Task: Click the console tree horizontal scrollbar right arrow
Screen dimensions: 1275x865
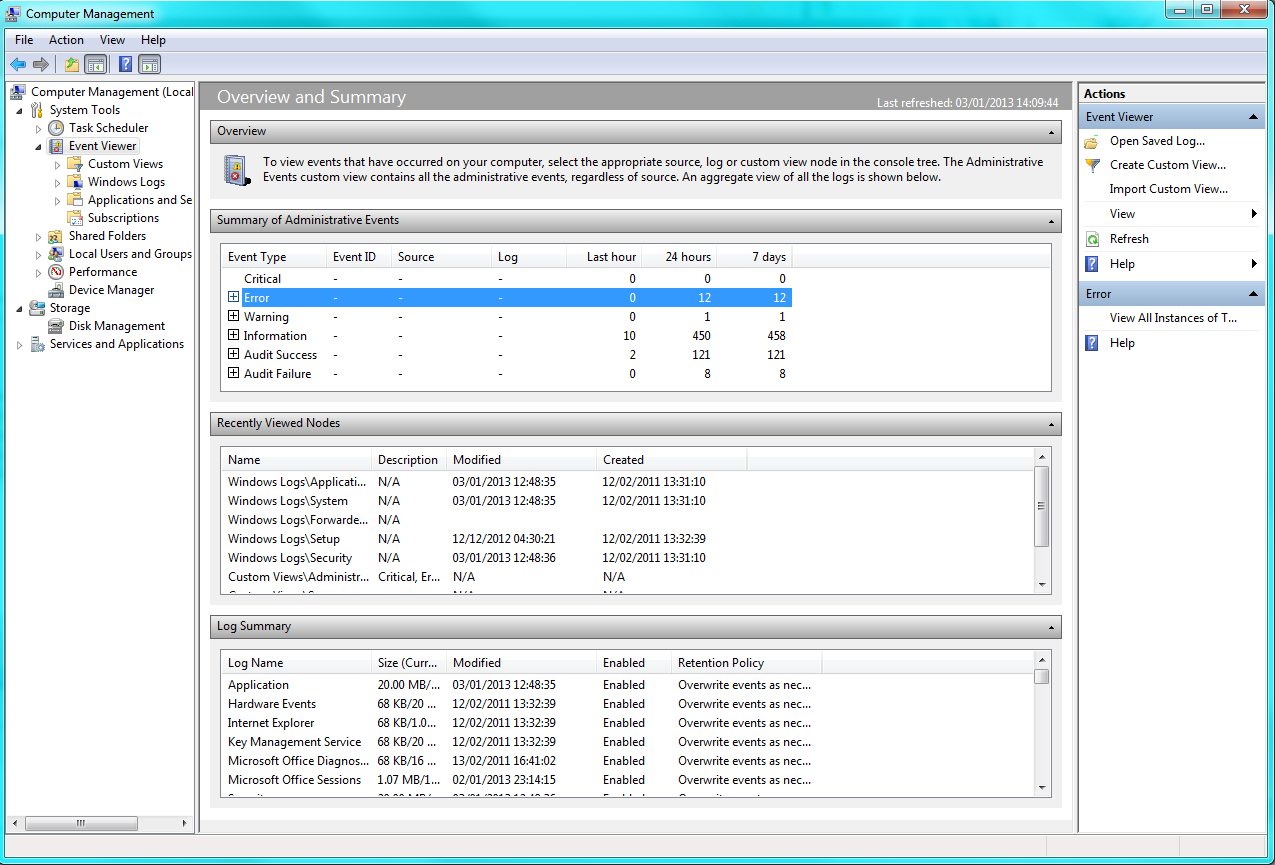Action: 183,824
